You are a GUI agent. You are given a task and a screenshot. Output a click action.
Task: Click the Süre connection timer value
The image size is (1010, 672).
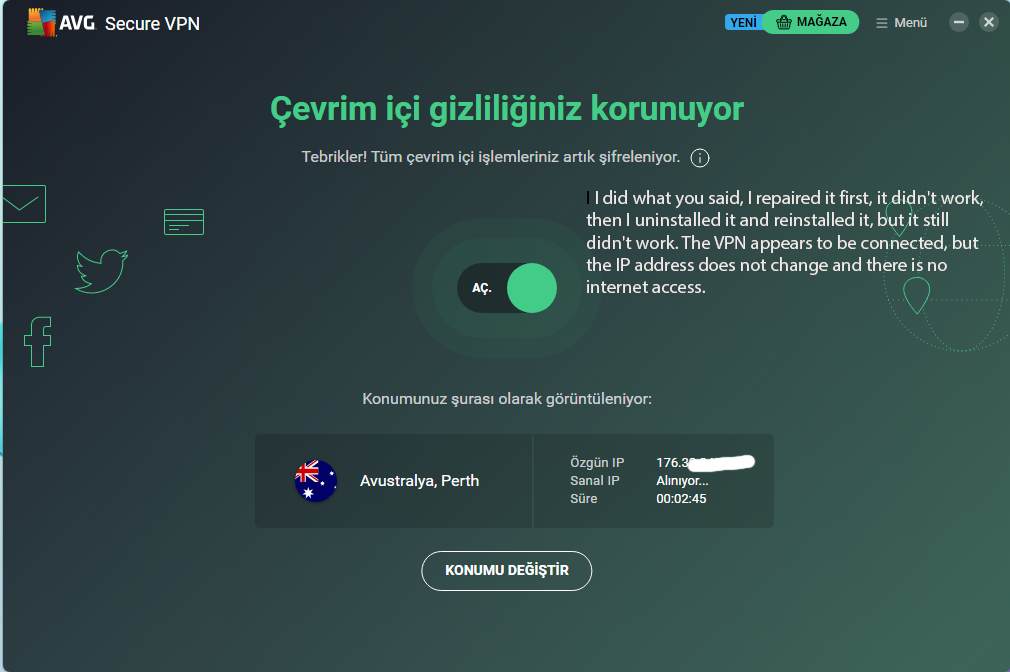point(681,499)
